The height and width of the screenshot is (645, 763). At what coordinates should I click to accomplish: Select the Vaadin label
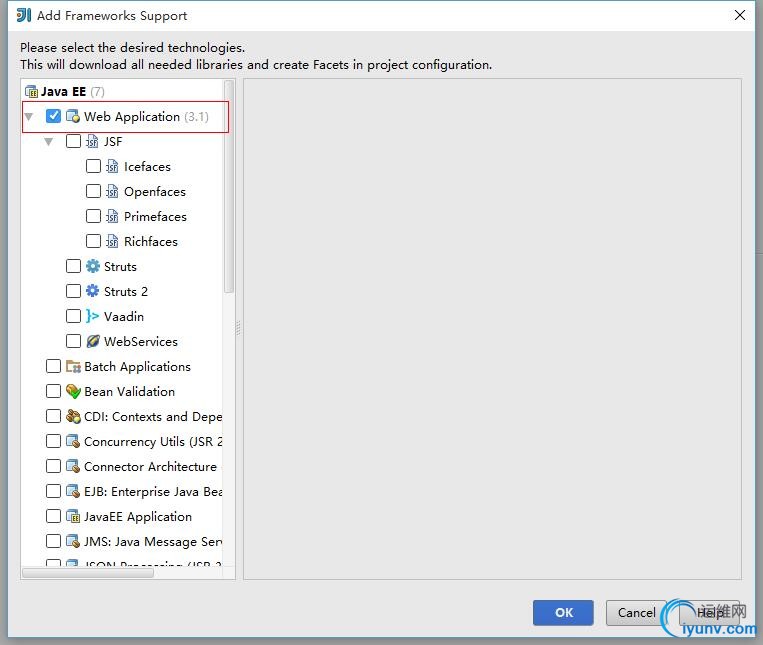click(x=124, y=317)
